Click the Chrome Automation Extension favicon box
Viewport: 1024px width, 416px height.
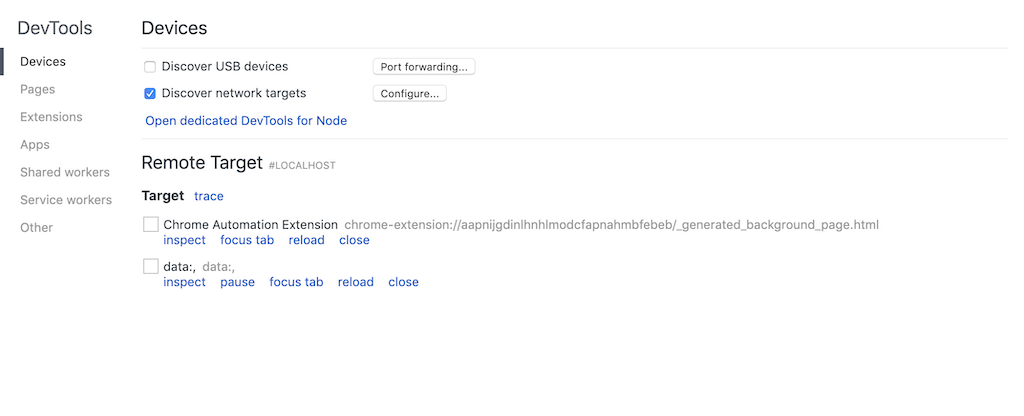(151, 225)
